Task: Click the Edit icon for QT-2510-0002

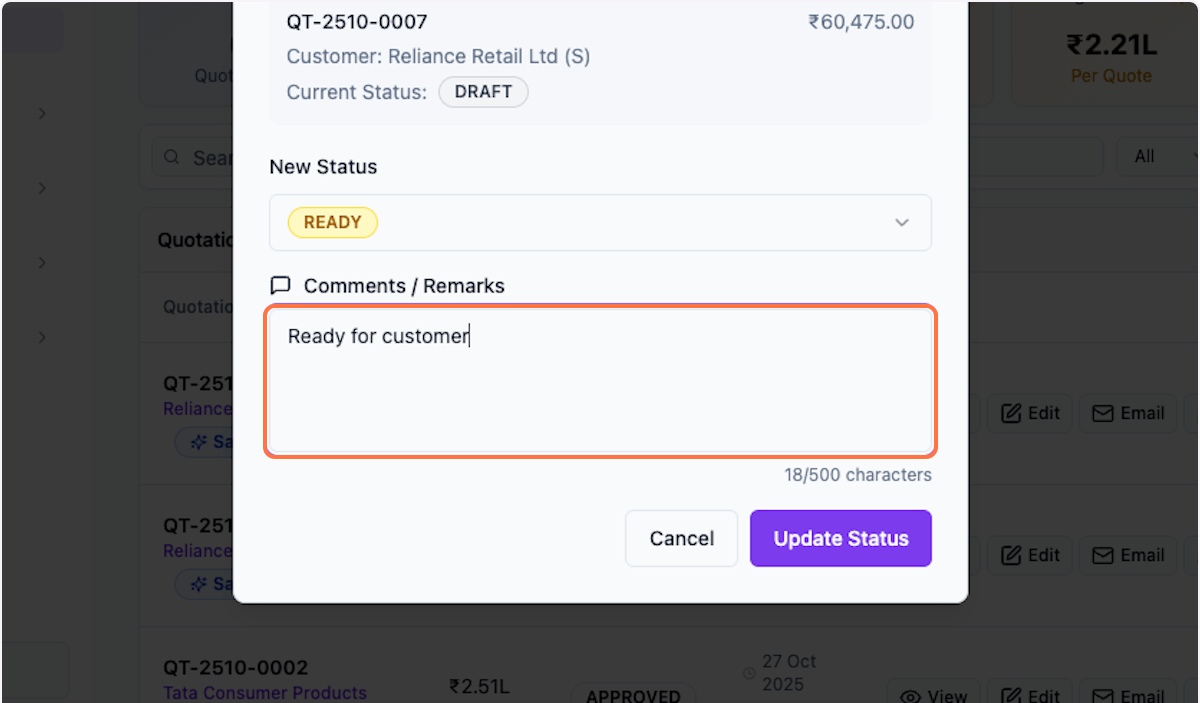Action: click(1011, 696)
